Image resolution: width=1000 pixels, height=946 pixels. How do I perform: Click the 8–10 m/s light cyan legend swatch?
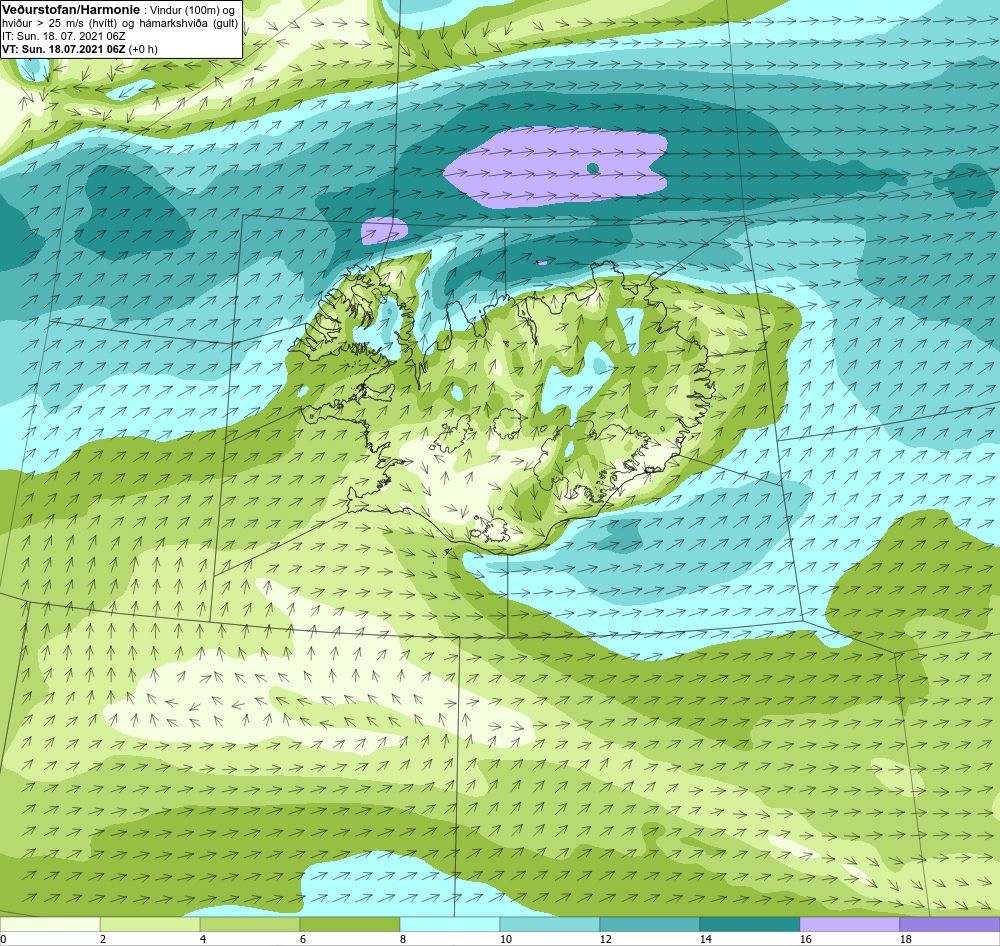pos(450,925)
